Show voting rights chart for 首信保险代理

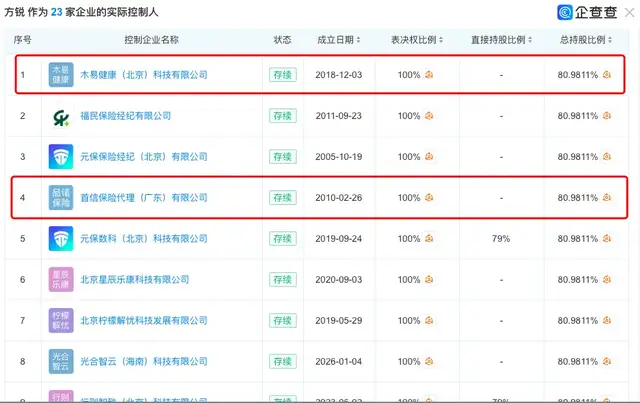tap(429, 198)
